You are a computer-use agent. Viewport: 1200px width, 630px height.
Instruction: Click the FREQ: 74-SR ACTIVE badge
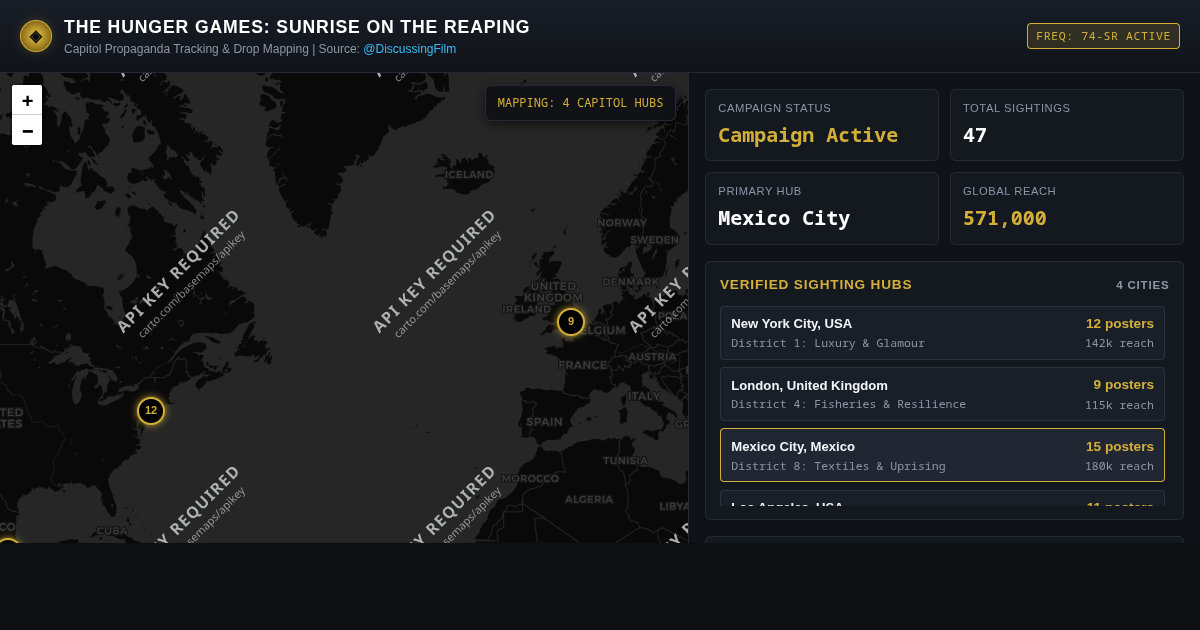1103,36
